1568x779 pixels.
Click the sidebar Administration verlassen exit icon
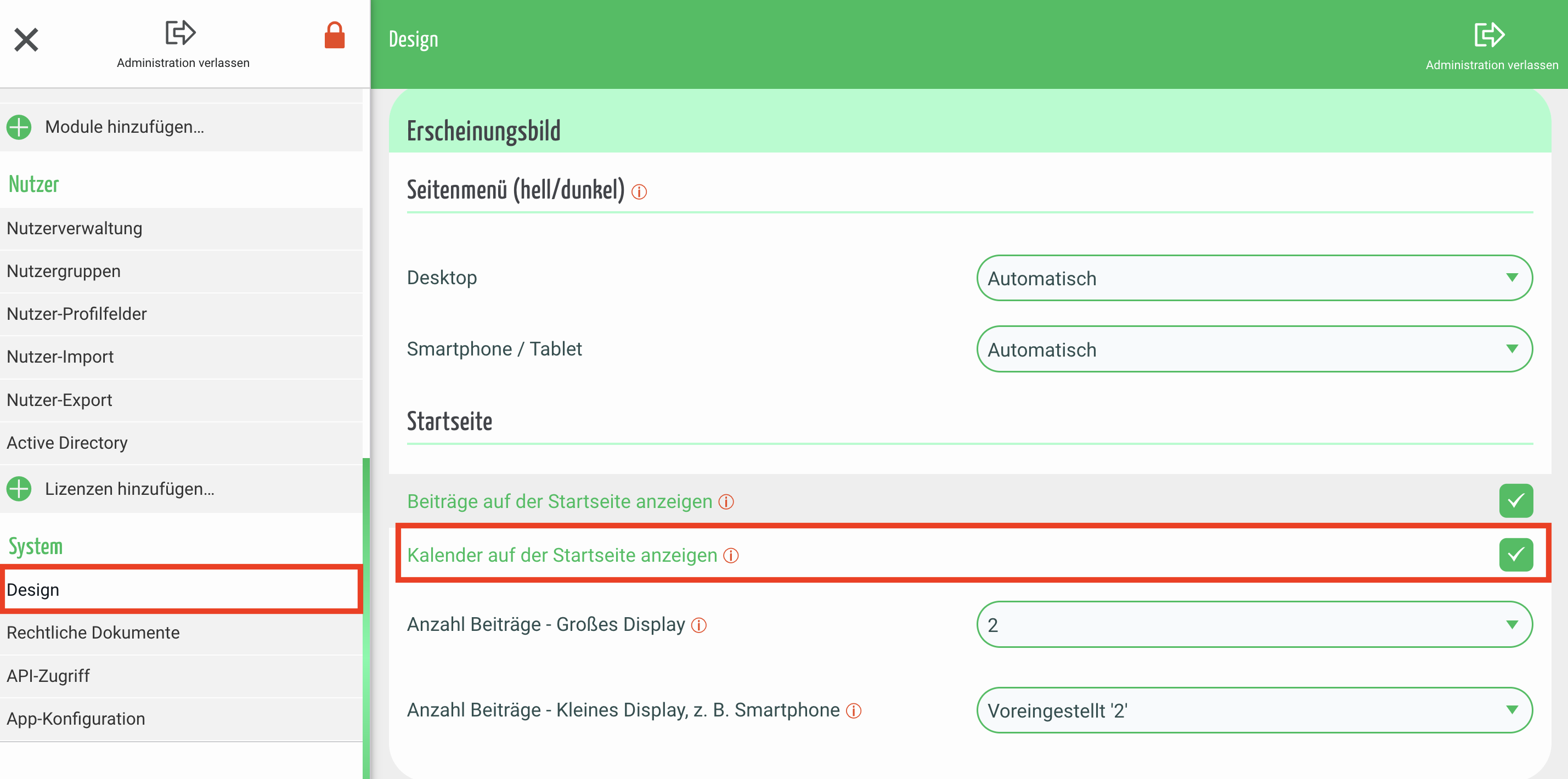pos(180,33)
